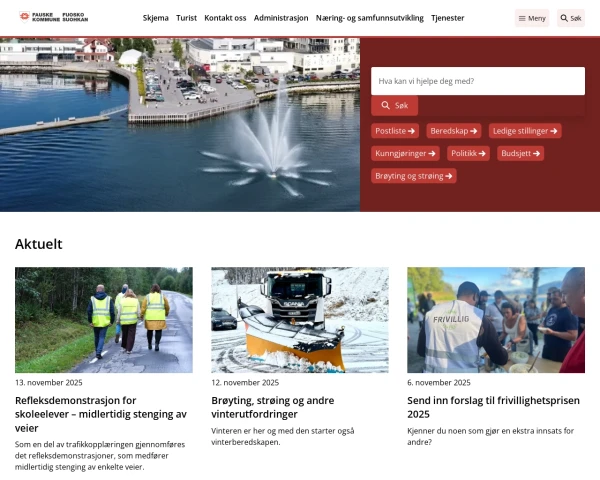The image size is (600, 480).
Task: Click the Beredskap quick link
Action: point(454,131)
